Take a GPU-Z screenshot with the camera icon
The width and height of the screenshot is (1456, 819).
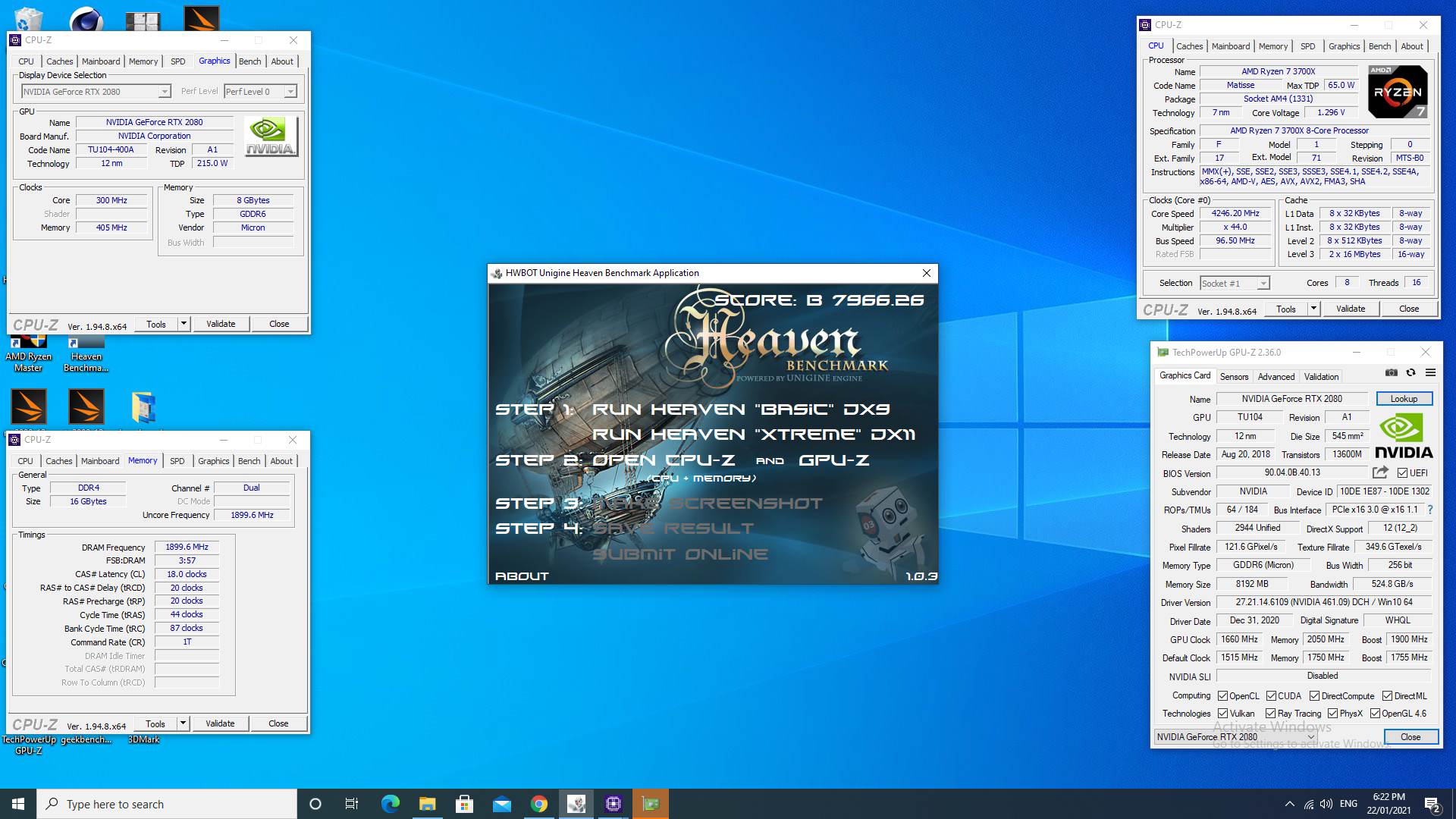(x=1391, y=373)
